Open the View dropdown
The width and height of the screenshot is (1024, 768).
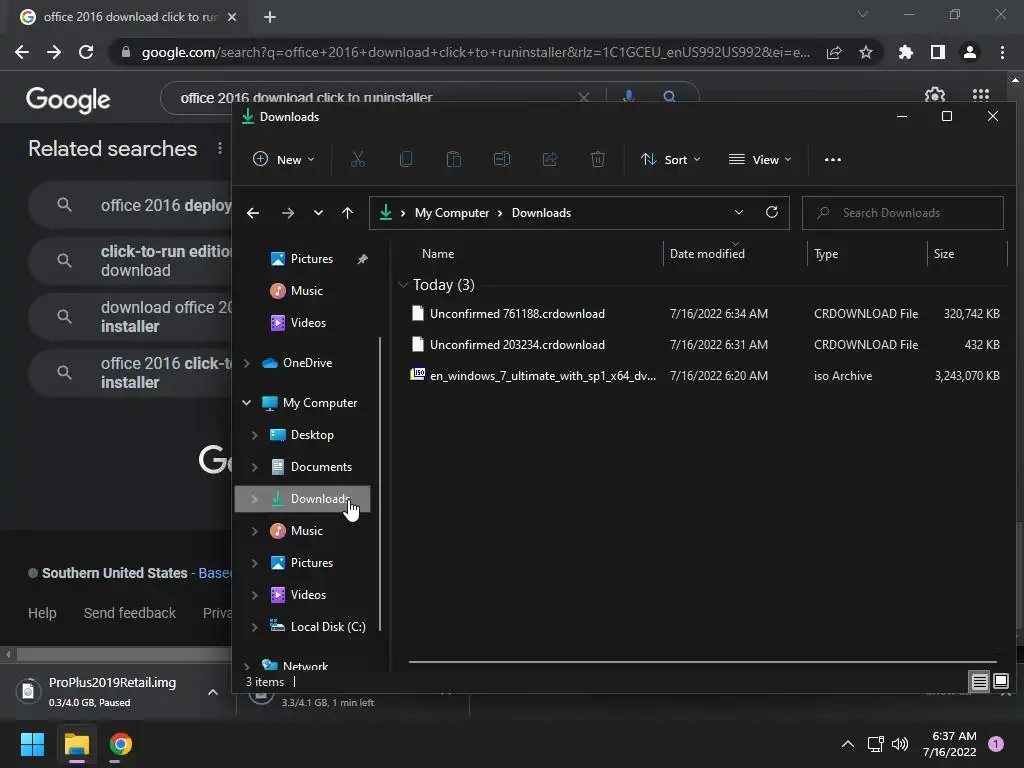[x=760, y=159]
